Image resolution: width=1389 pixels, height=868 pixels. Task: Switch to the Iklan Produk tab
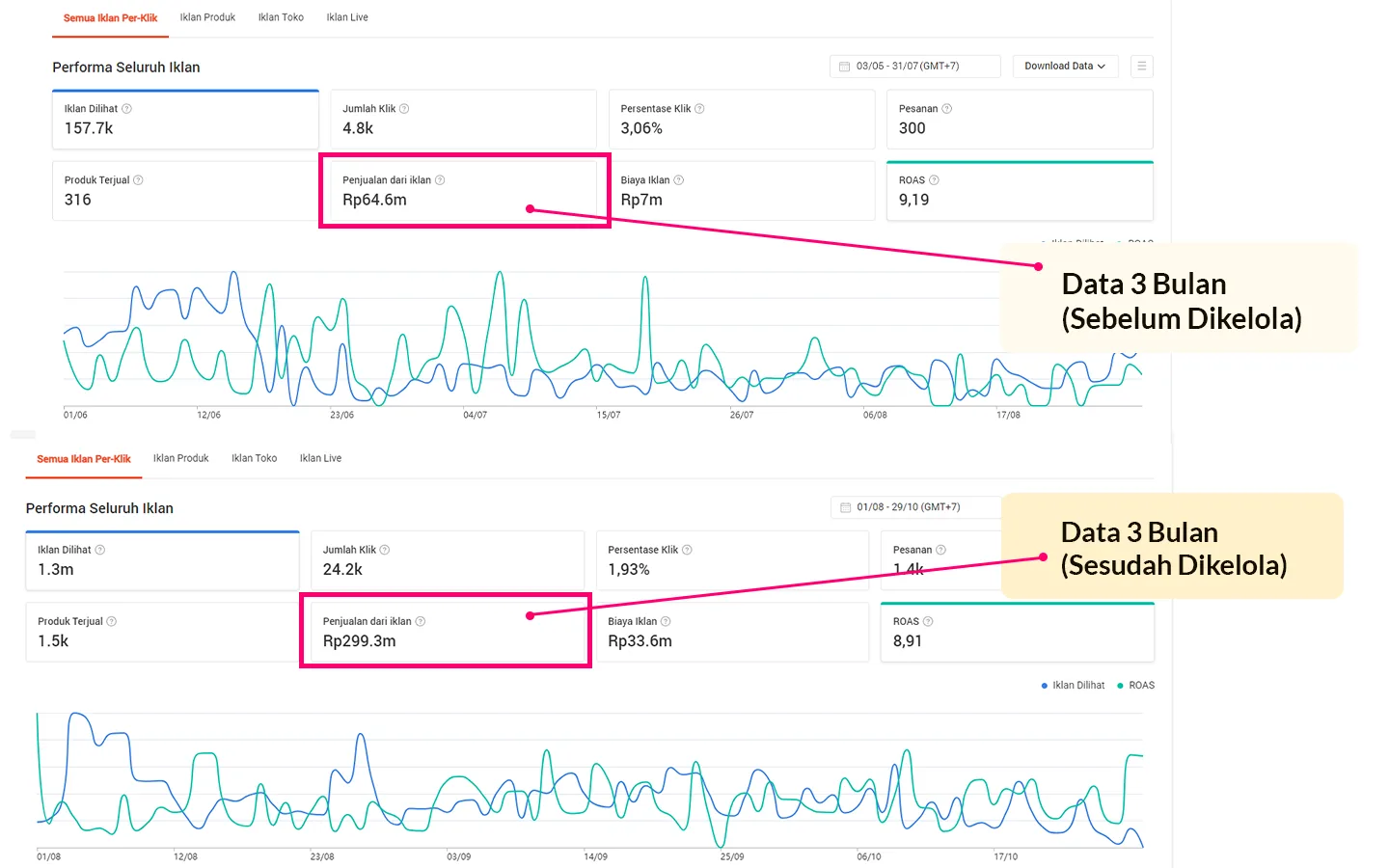[207, 16]
